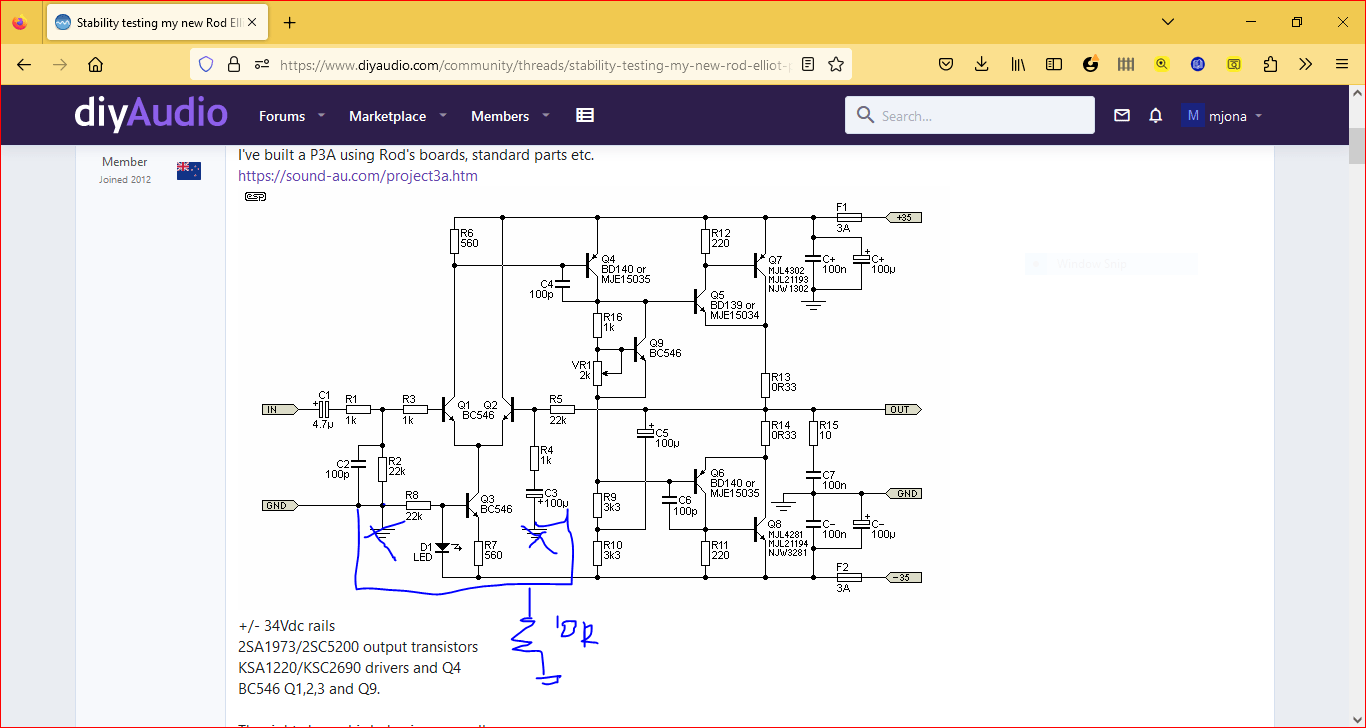Click the Firefox logo in the tab bar
Screen dimensions: 1366x728
20,22
